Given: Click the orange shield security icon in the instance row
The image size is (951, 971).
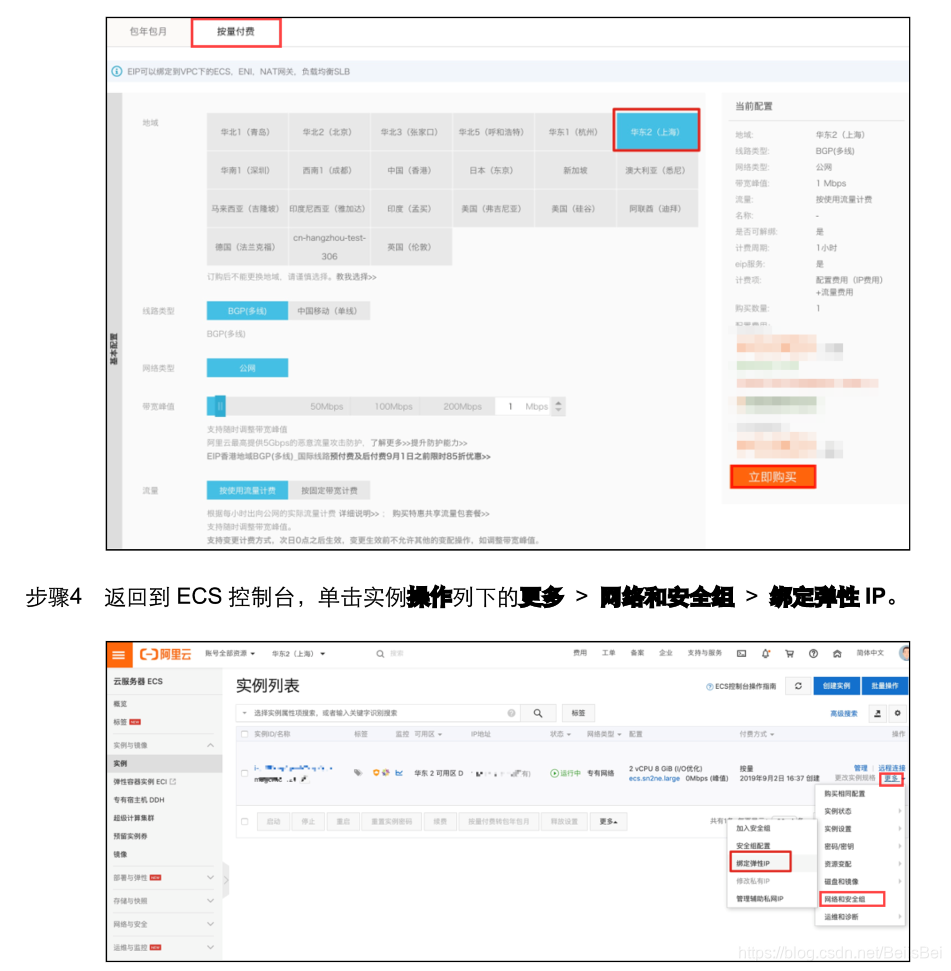Looking at the screenshot, I should pos(376,772).
